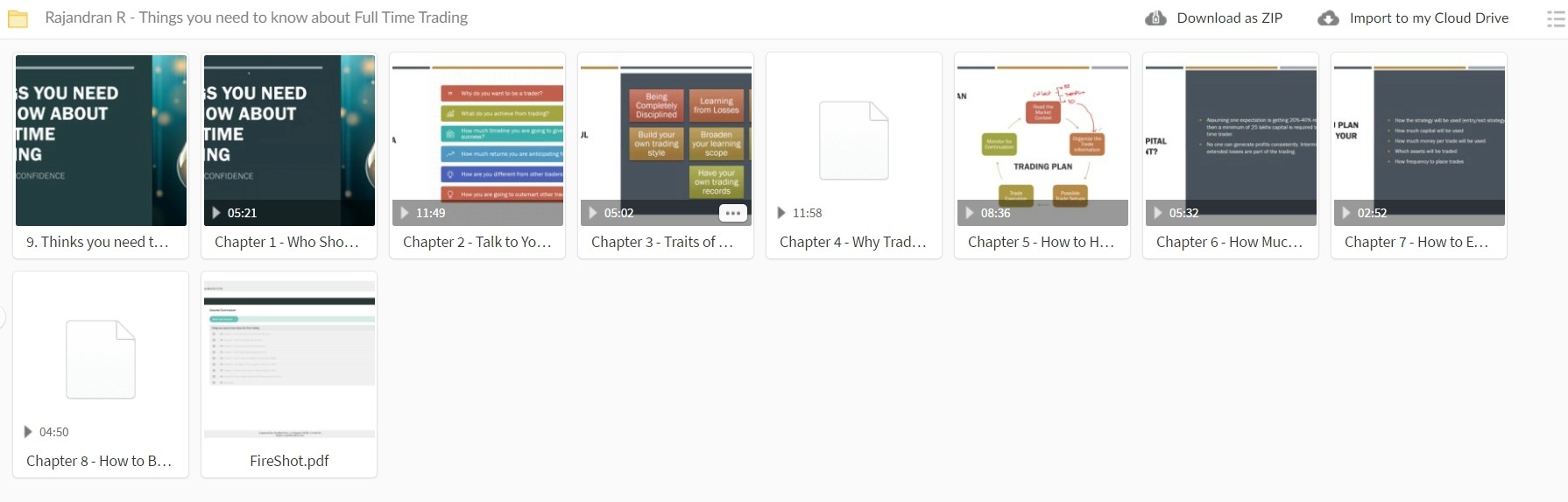Open the FireShot.pdf file
Screen dimensions: 1568x502
289,374
